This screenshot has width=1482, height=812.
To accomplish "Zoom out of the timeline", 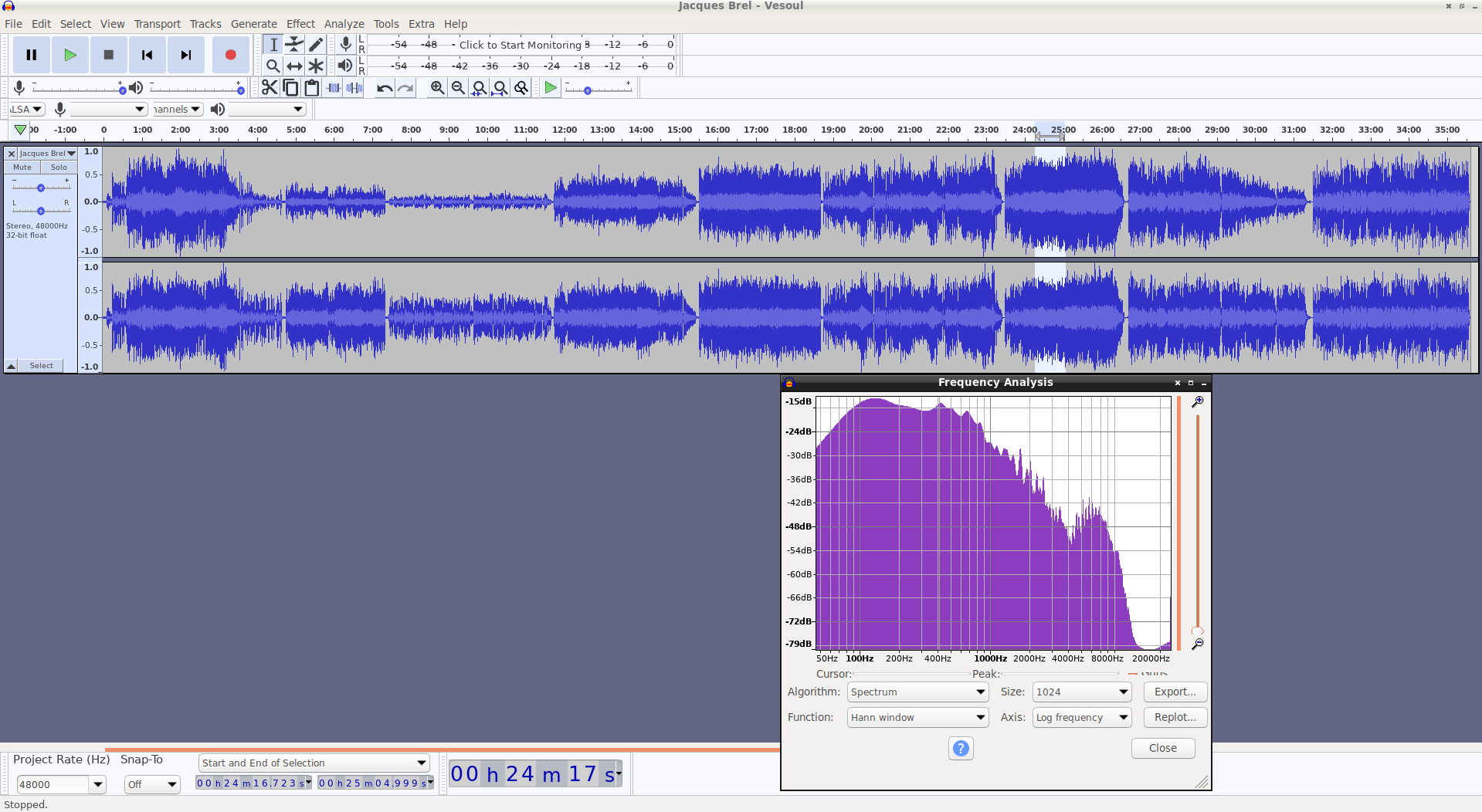I will point(458,88).
